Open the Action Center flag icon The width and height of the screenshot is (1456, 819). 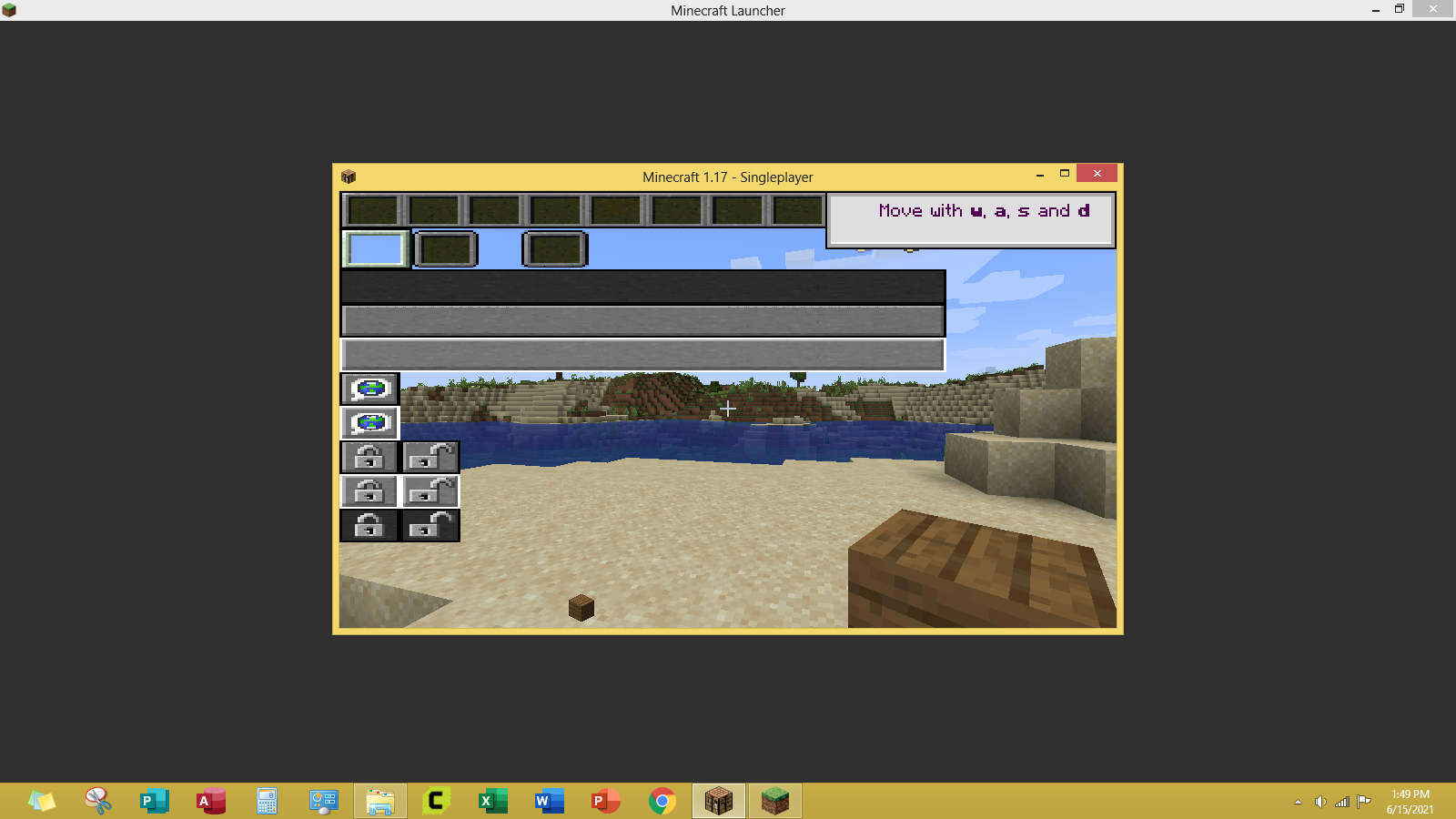1364,802
